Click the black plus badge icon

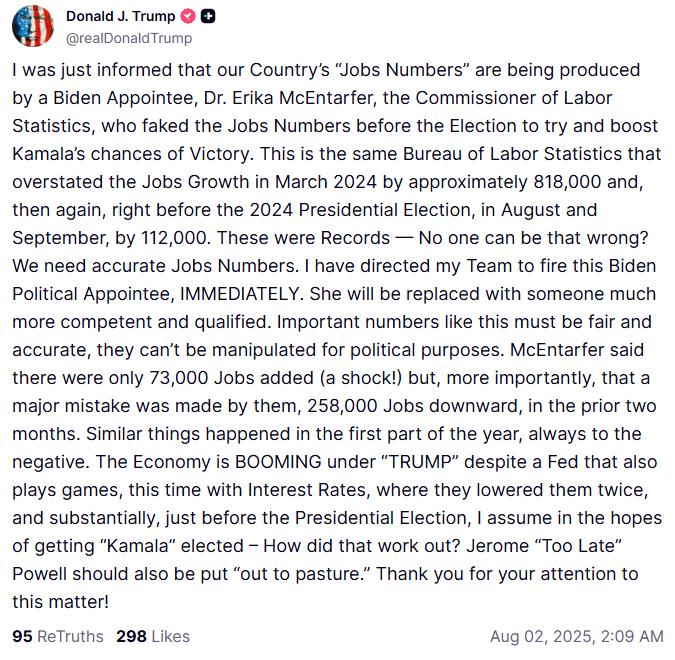(x=208, y=17)
